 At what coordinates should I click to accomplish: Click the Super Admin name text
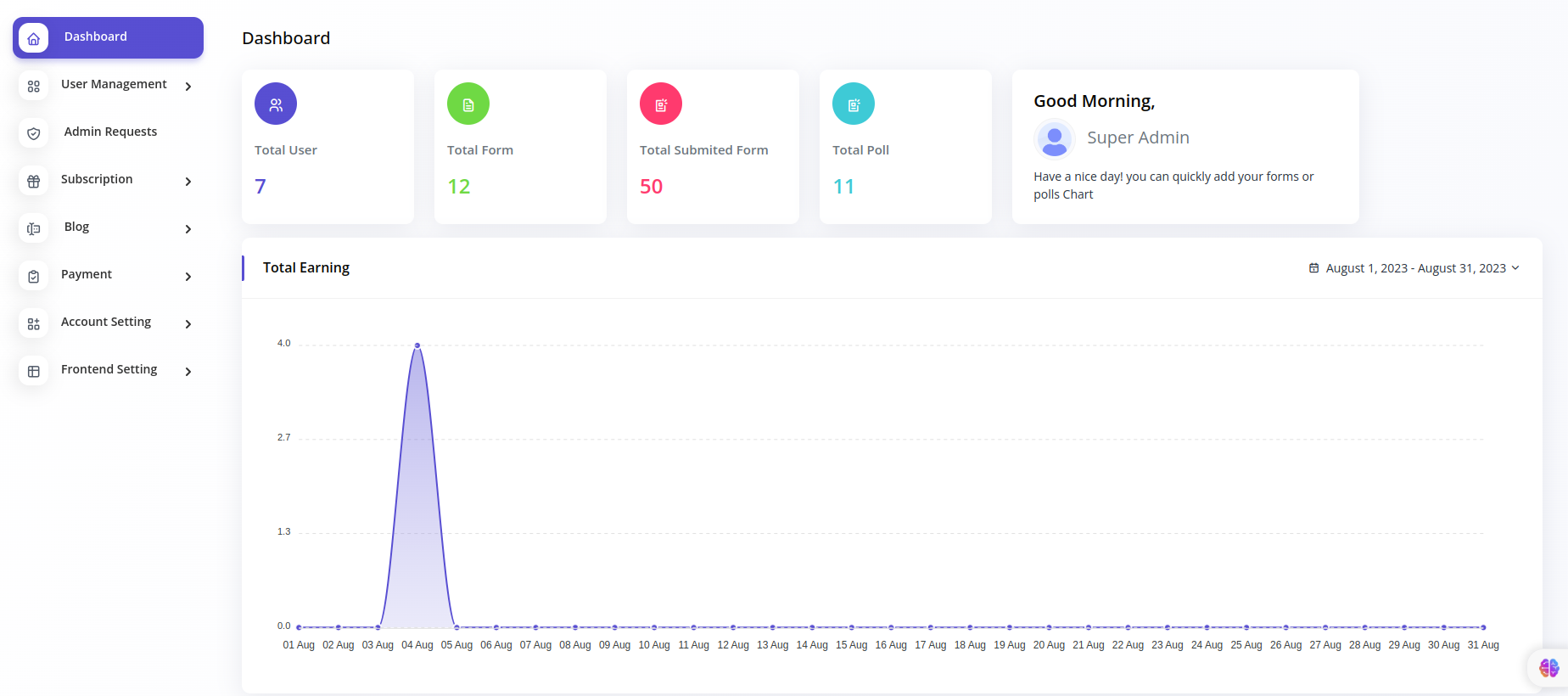coord(1138,138)
